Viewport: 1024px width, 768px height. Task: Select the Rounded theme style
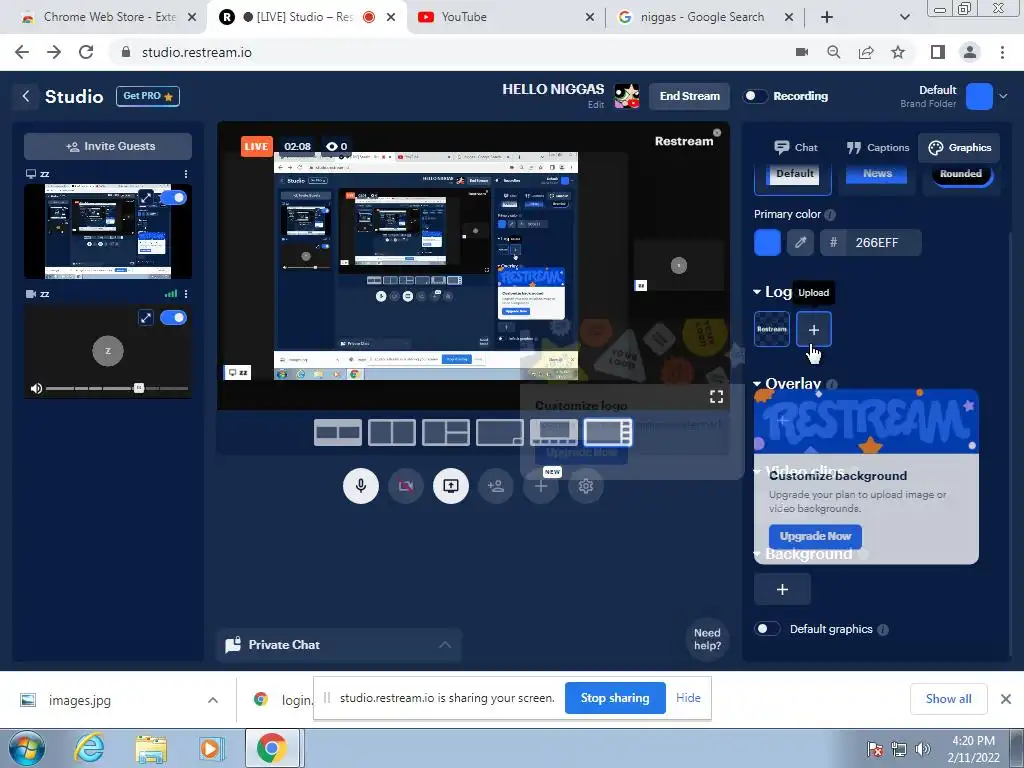961,177
